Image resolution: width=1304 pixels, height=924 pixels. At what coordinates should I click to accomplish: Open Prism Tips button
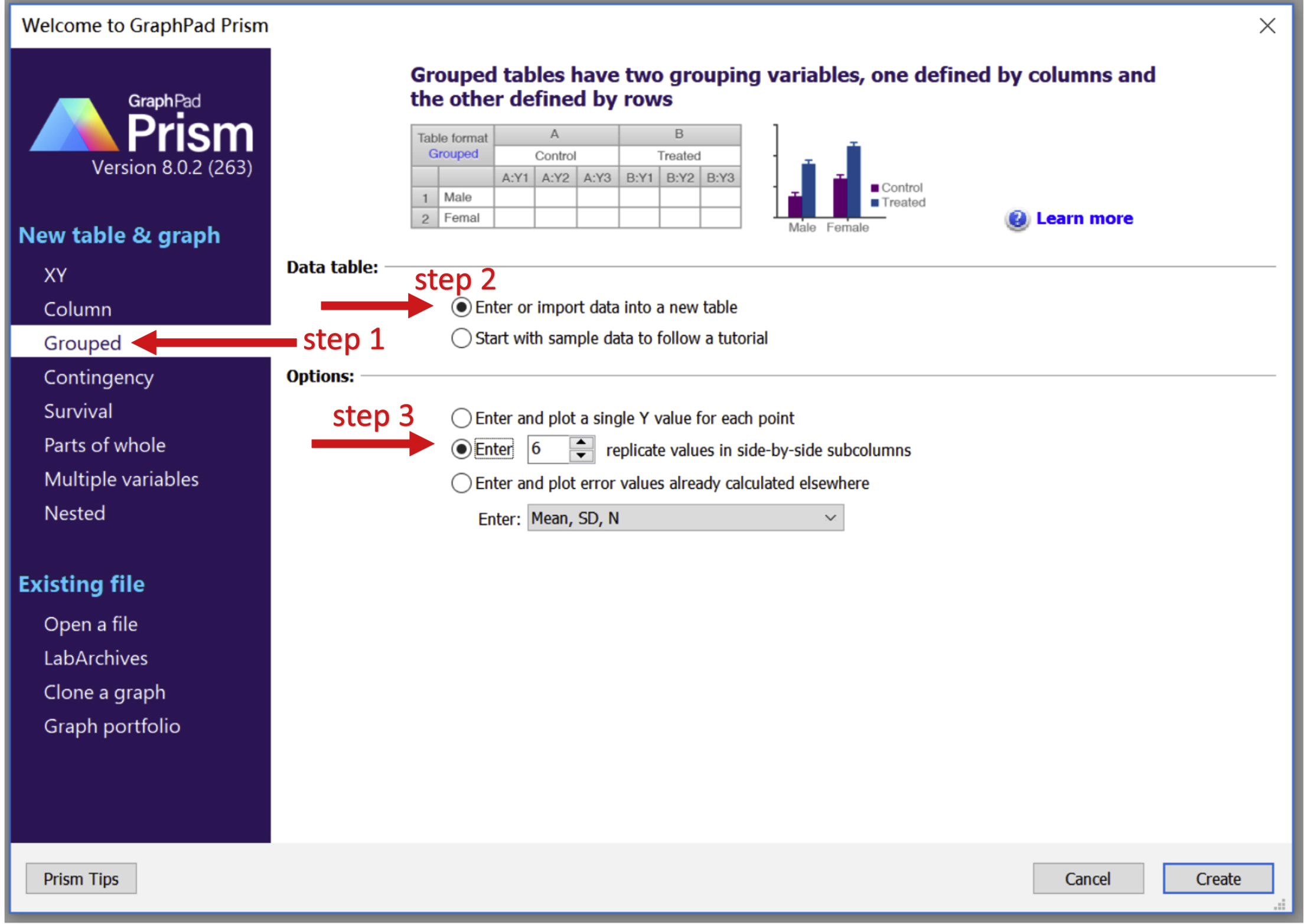click(x=81, y=879)
